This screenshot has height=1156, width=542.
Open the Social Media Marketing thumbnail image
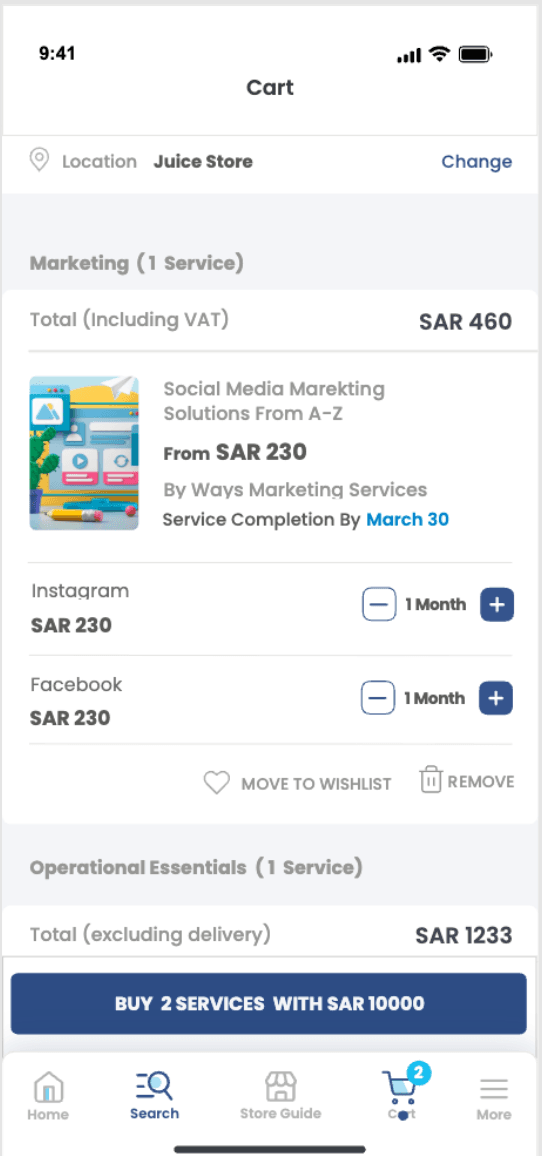click(x=84, y=453)
